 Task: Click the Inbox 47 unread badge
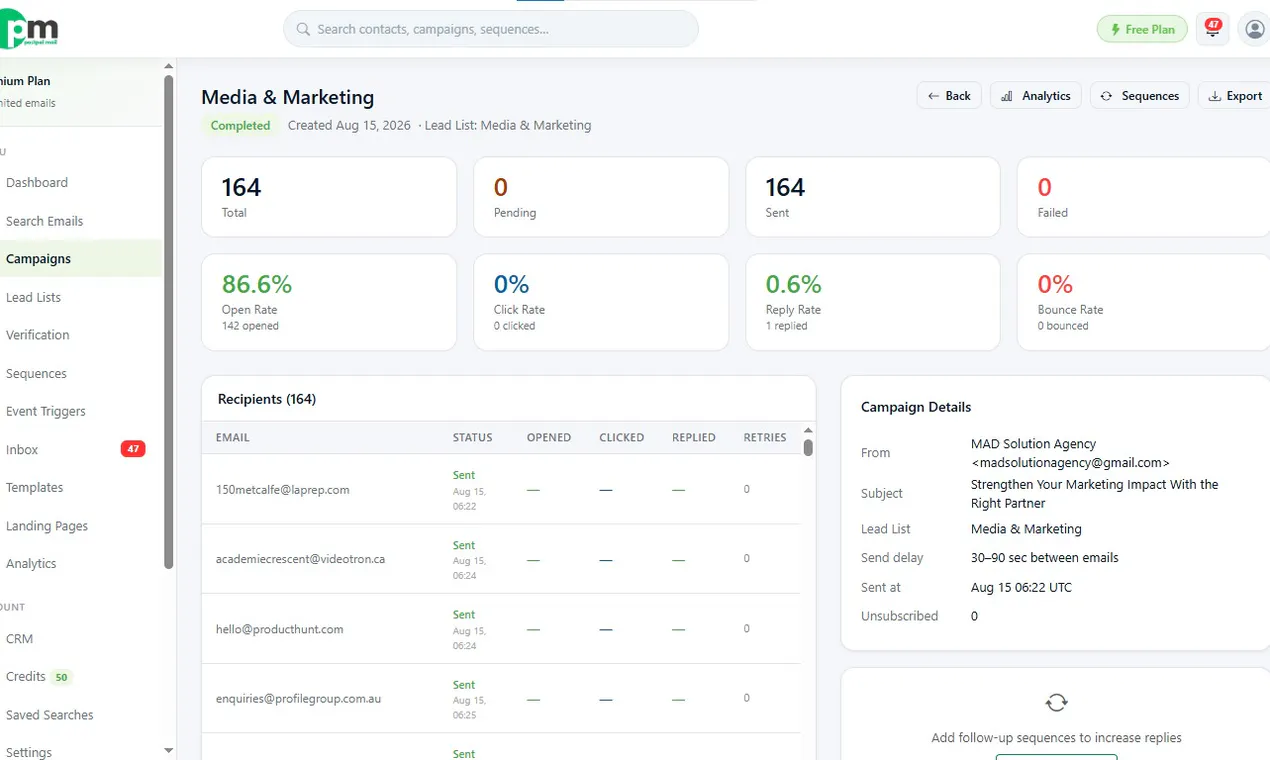(x=133, y=449)
